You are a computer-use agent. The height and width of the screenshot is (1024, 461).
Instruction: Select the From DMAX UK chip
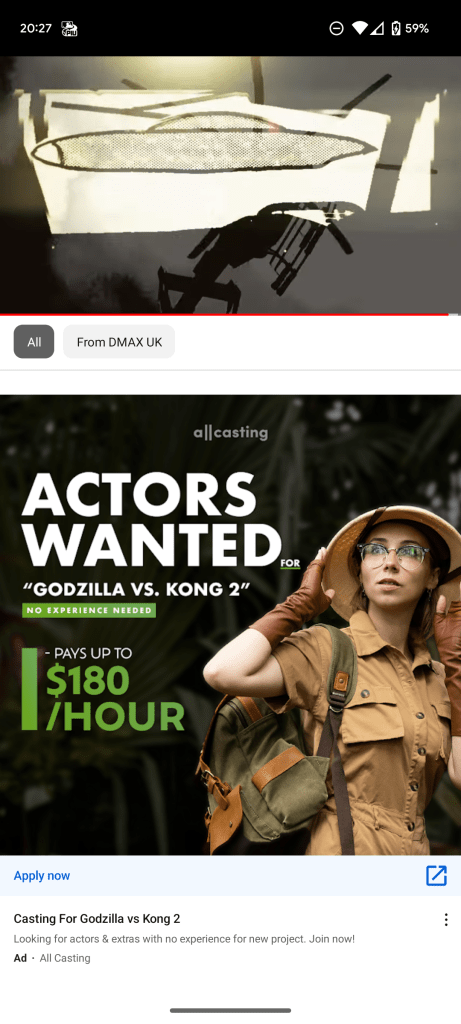[119, 342]
